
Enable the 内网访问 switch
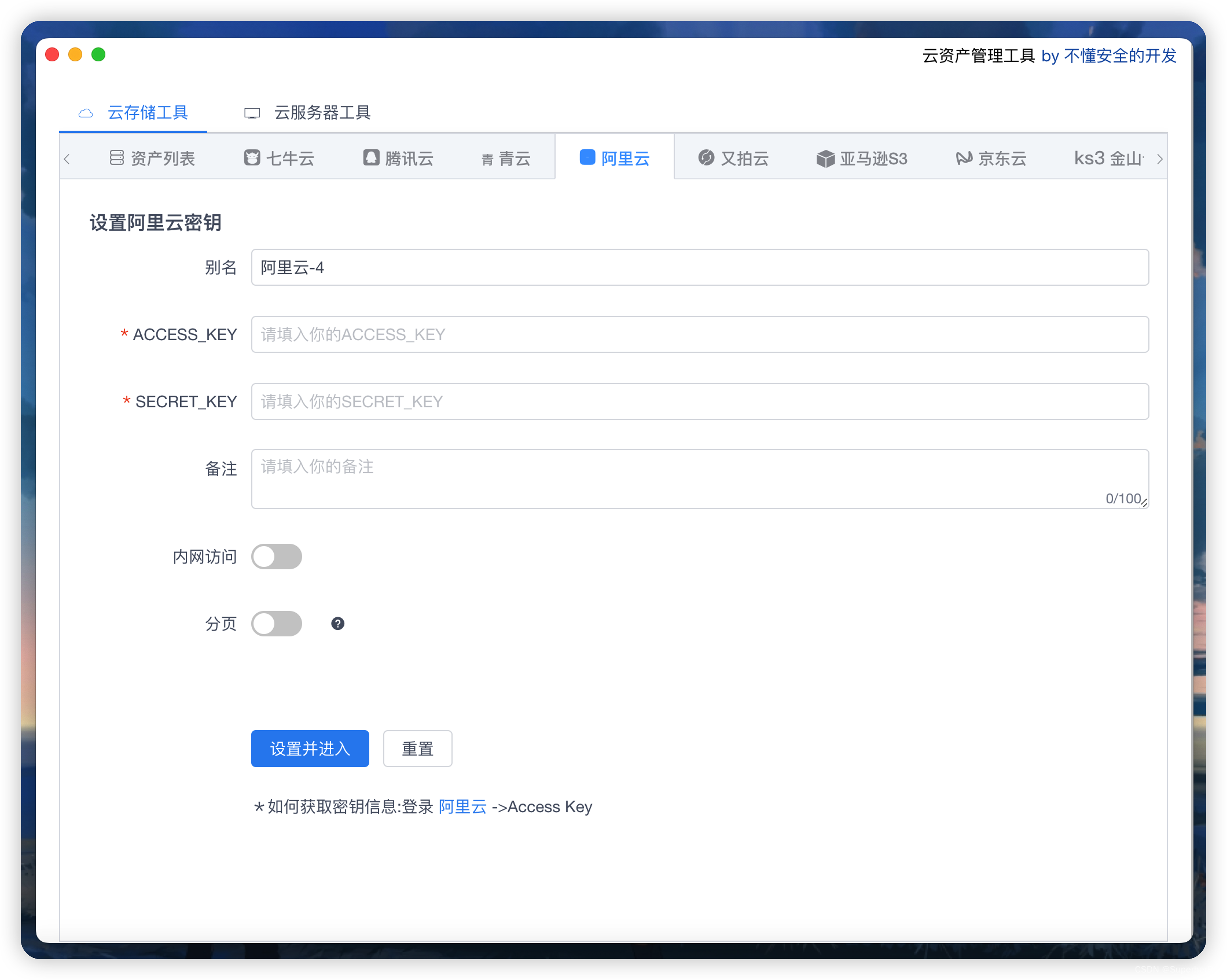pyautogui.click(x=277, y=557)
